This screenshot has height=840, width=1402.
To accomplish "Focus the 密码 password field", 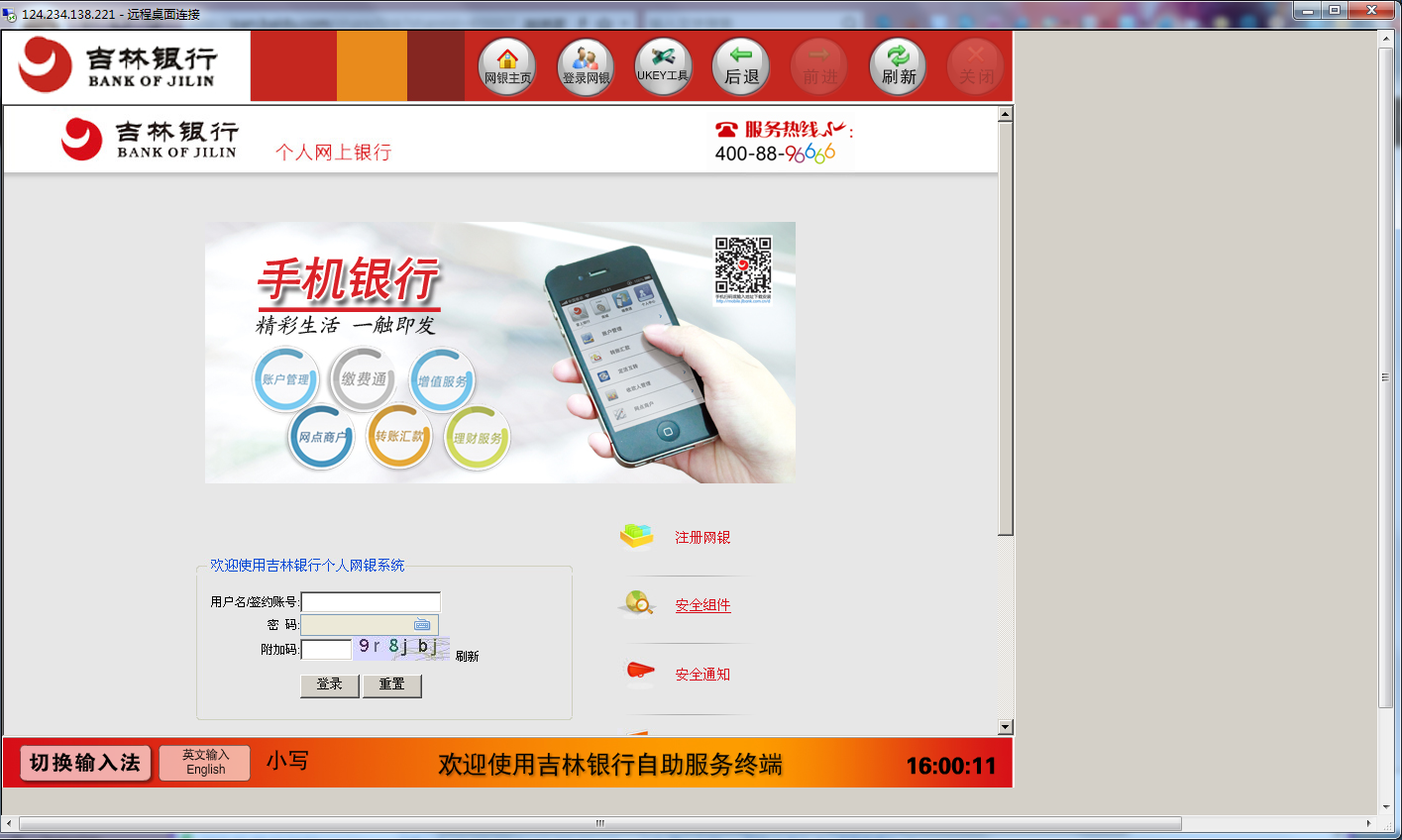I will 370,625.
